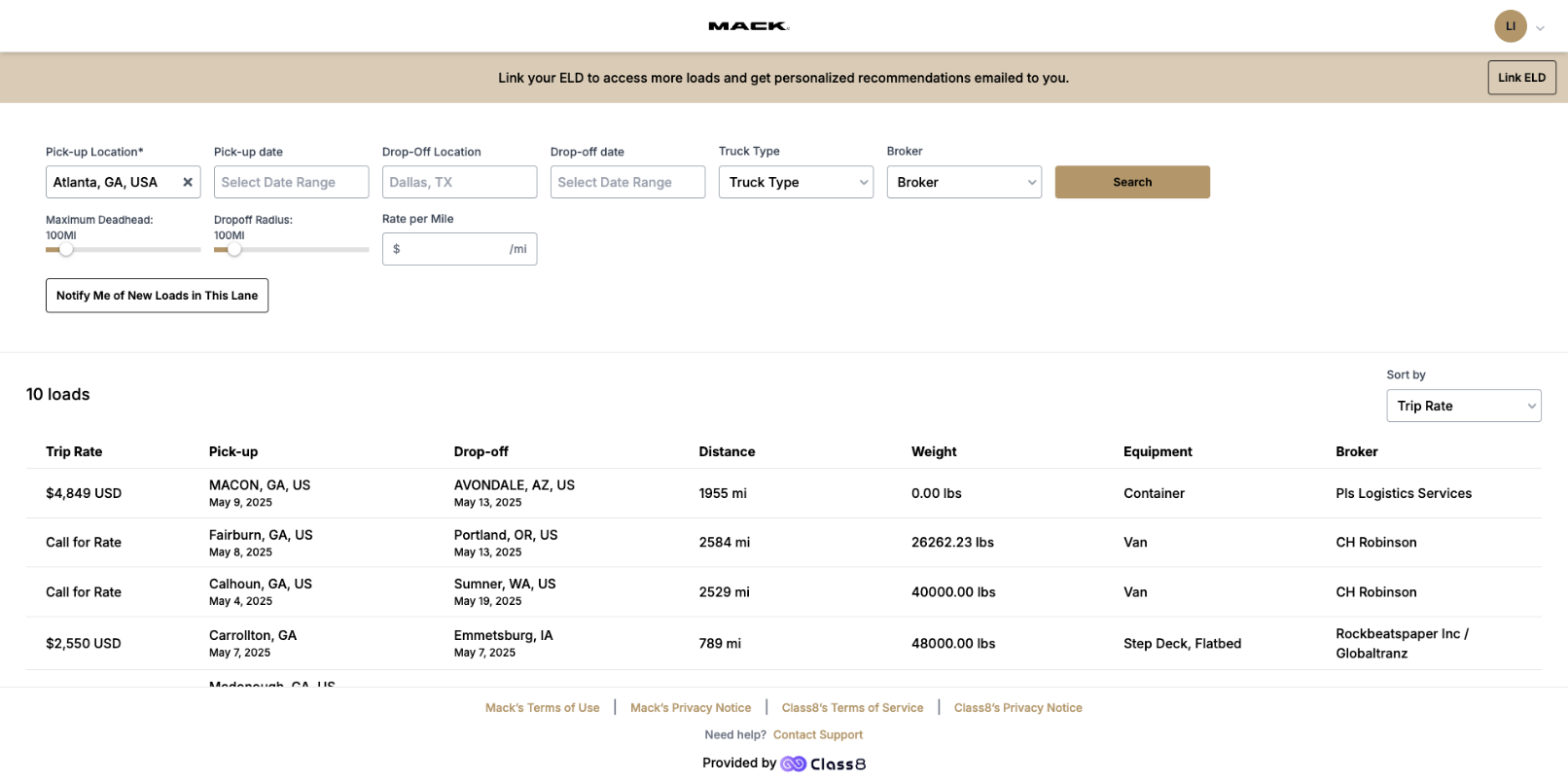Open Mack's Terms of Use link
Image resolution: width=1568 pixels, height=782 pixels.
[543, 708]
